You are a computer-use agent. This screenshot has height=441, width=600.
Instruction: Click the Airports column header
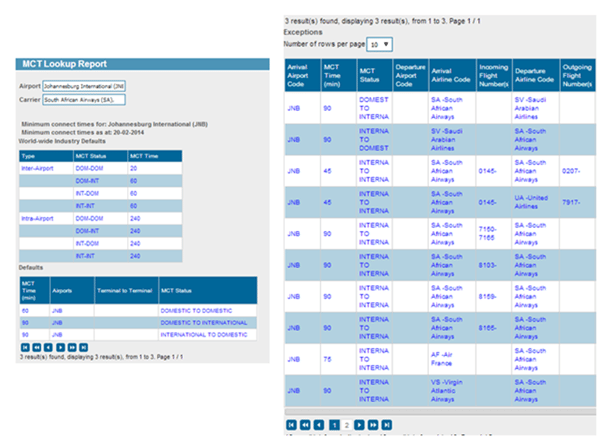click(72, 291)
